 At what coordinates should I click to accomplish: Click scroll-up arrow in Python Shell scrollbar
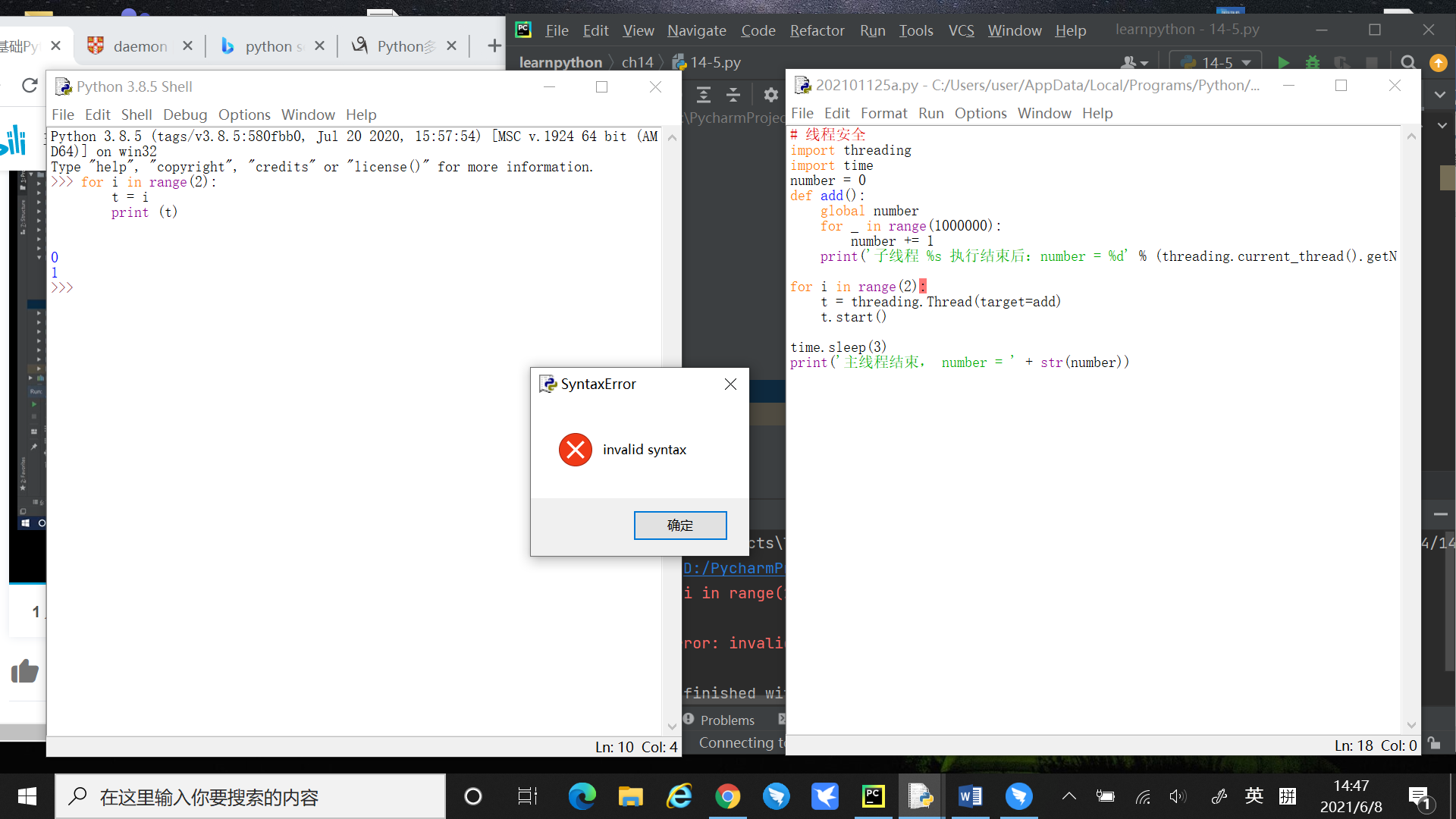point(672,138)
